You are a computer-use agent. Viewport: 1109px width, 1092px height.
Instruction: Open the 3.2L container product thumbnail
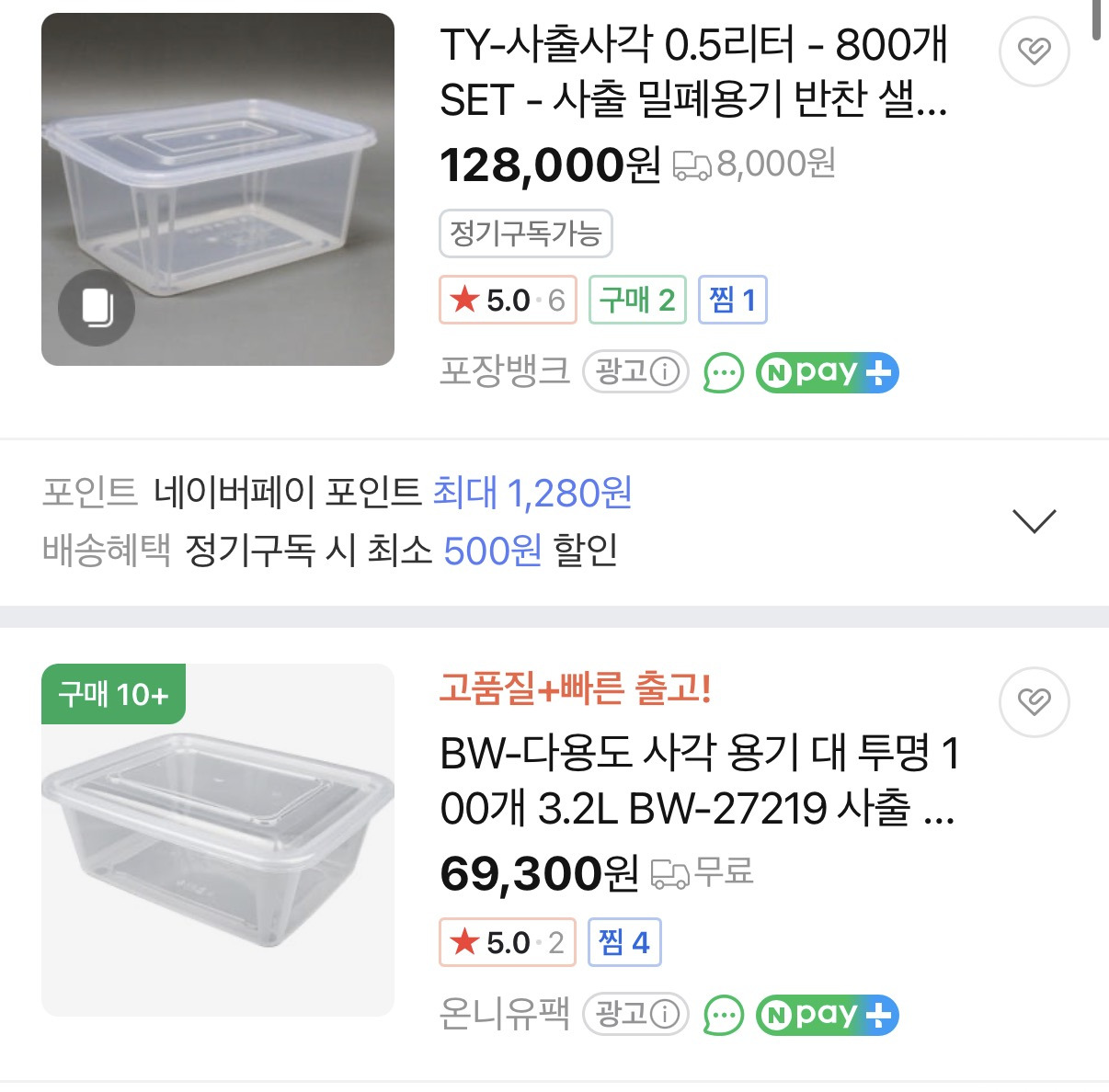tap(218, 840)
